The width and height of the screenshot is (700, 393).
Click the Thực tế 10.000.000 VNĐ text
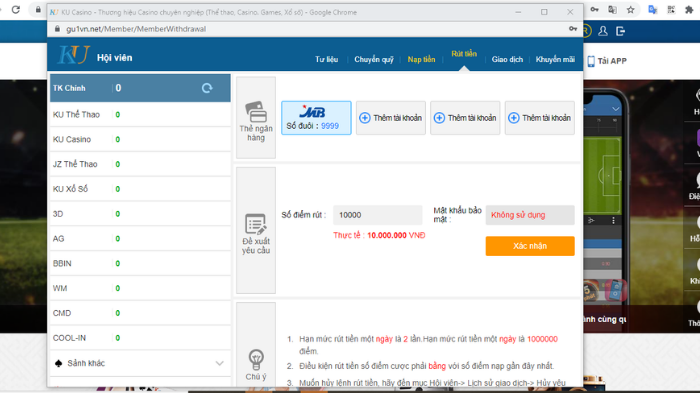[379, 235]
